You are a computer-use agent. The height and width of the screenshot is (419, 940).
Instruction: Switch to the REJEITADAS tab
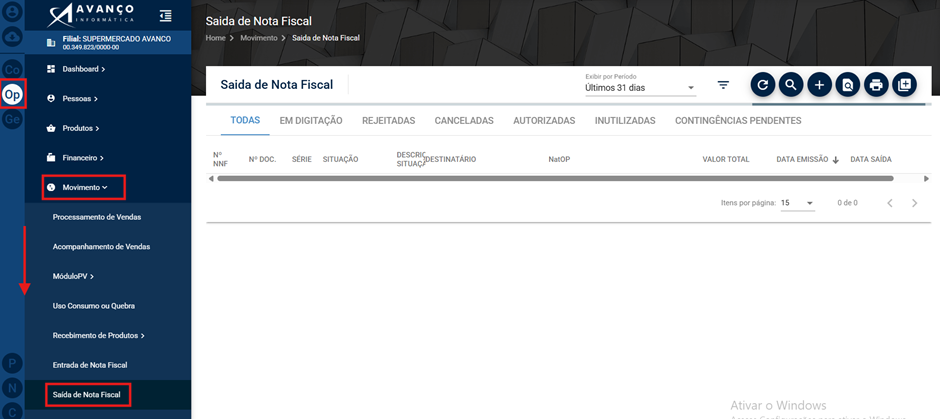pyautogui.click(x=388, y=120)
